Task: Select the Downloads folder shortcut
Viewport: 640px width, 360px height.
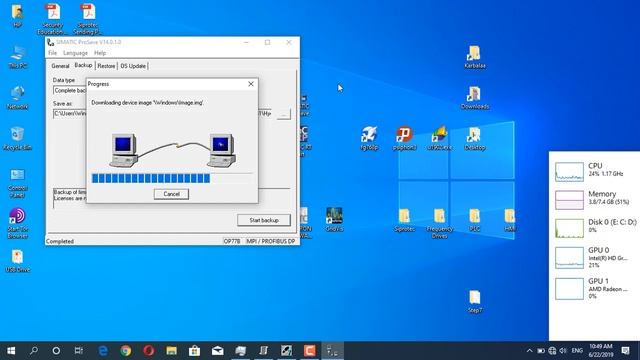Action: point(474,98)
